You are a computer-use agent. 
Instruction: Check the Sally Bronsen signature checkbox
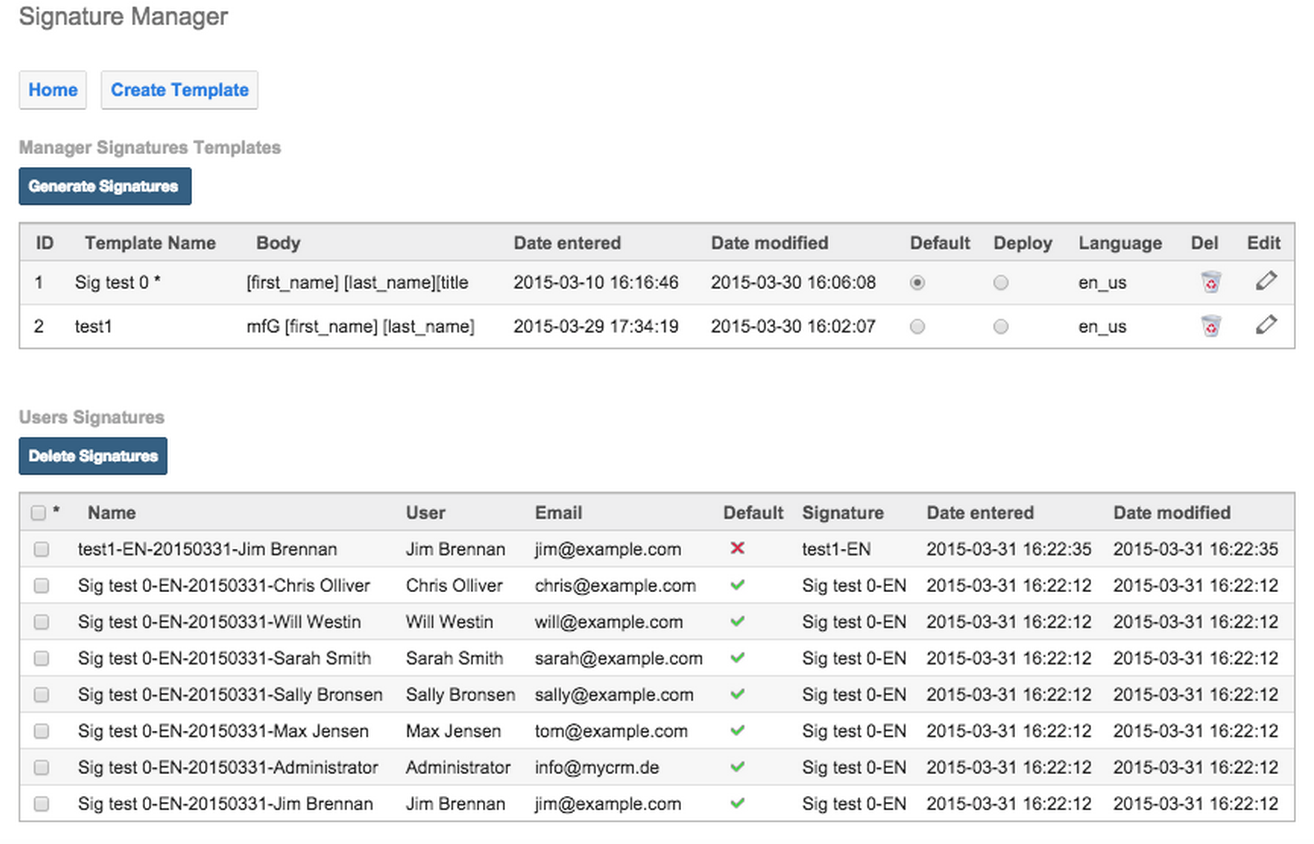(41, 695)
